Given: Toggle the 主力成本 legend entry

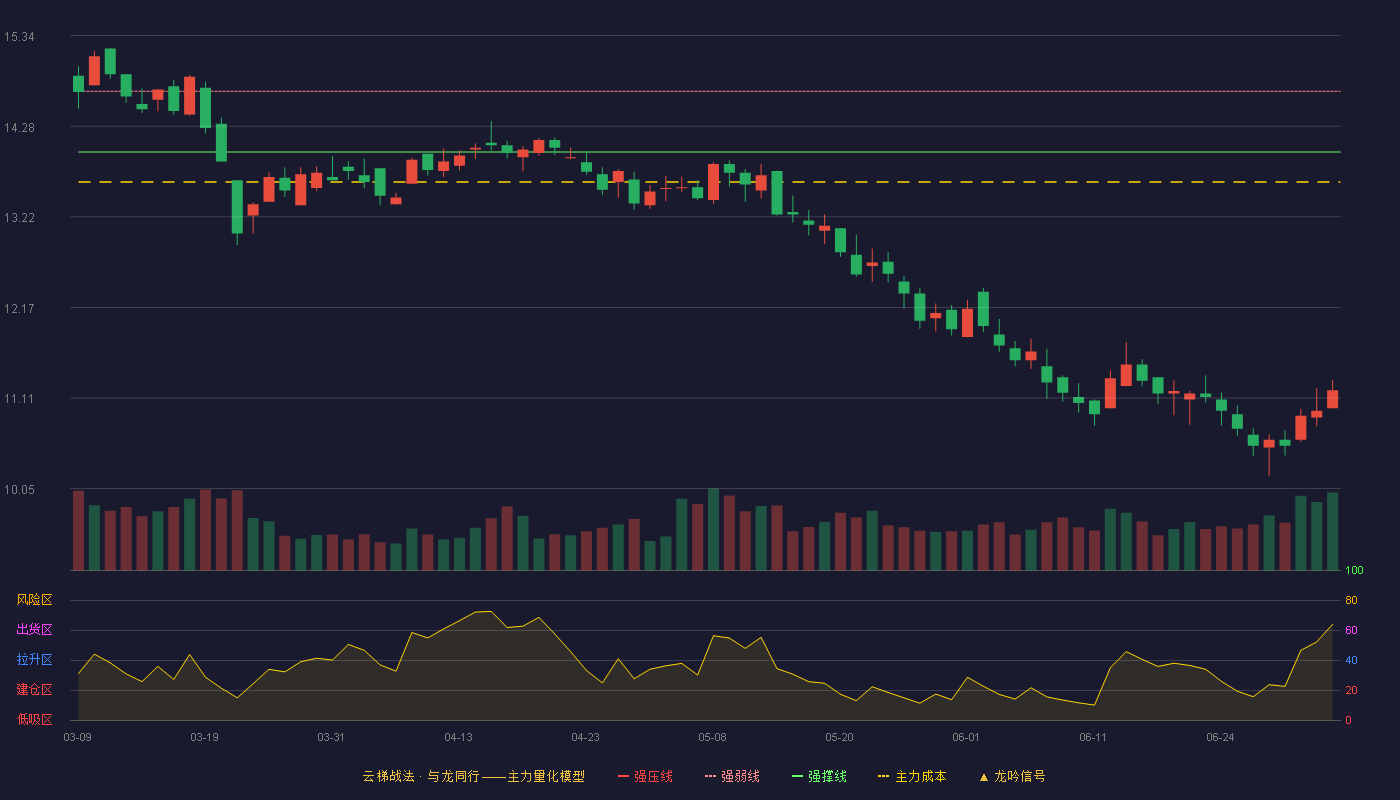Looking at the screenshot, I should click(x=912, y=776).
